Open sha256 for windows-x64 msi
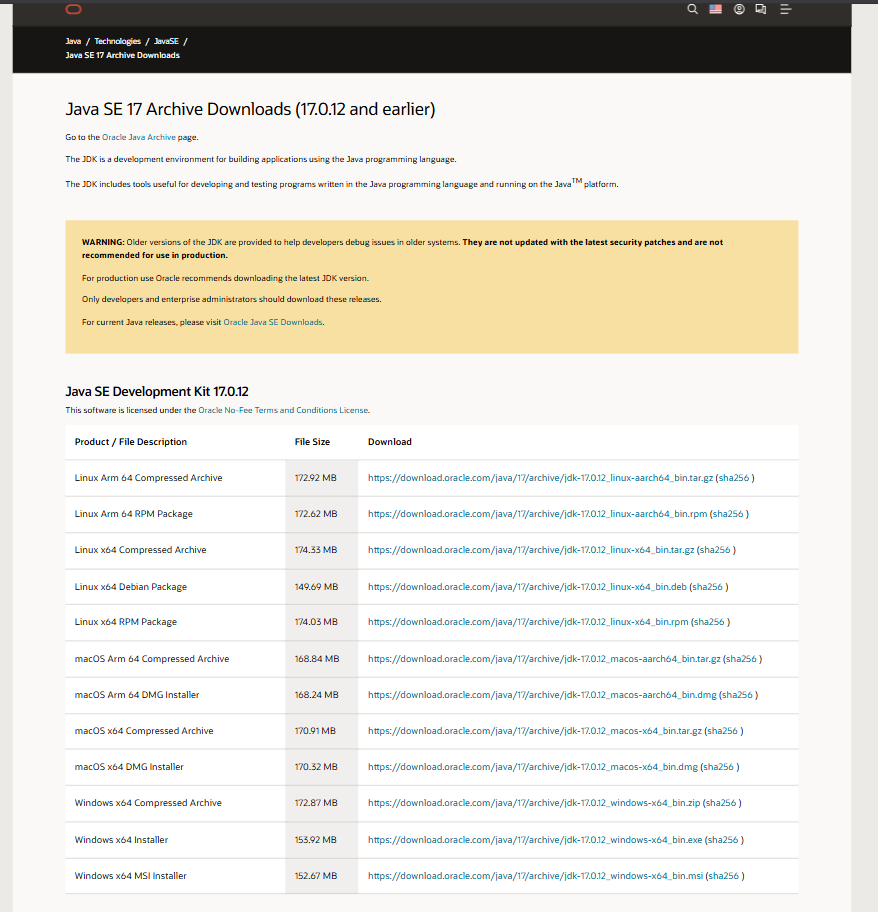The image size is (878, 912). [724, 877]
